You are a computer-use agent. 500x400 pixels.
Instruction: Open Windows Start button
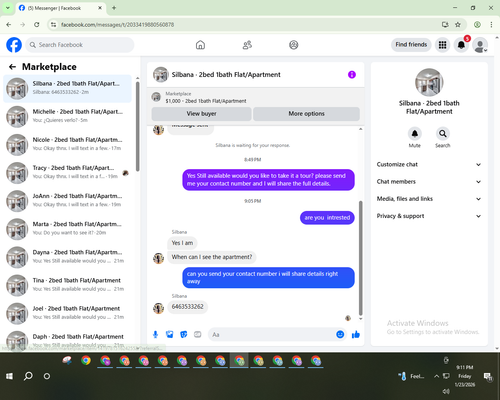9,376
